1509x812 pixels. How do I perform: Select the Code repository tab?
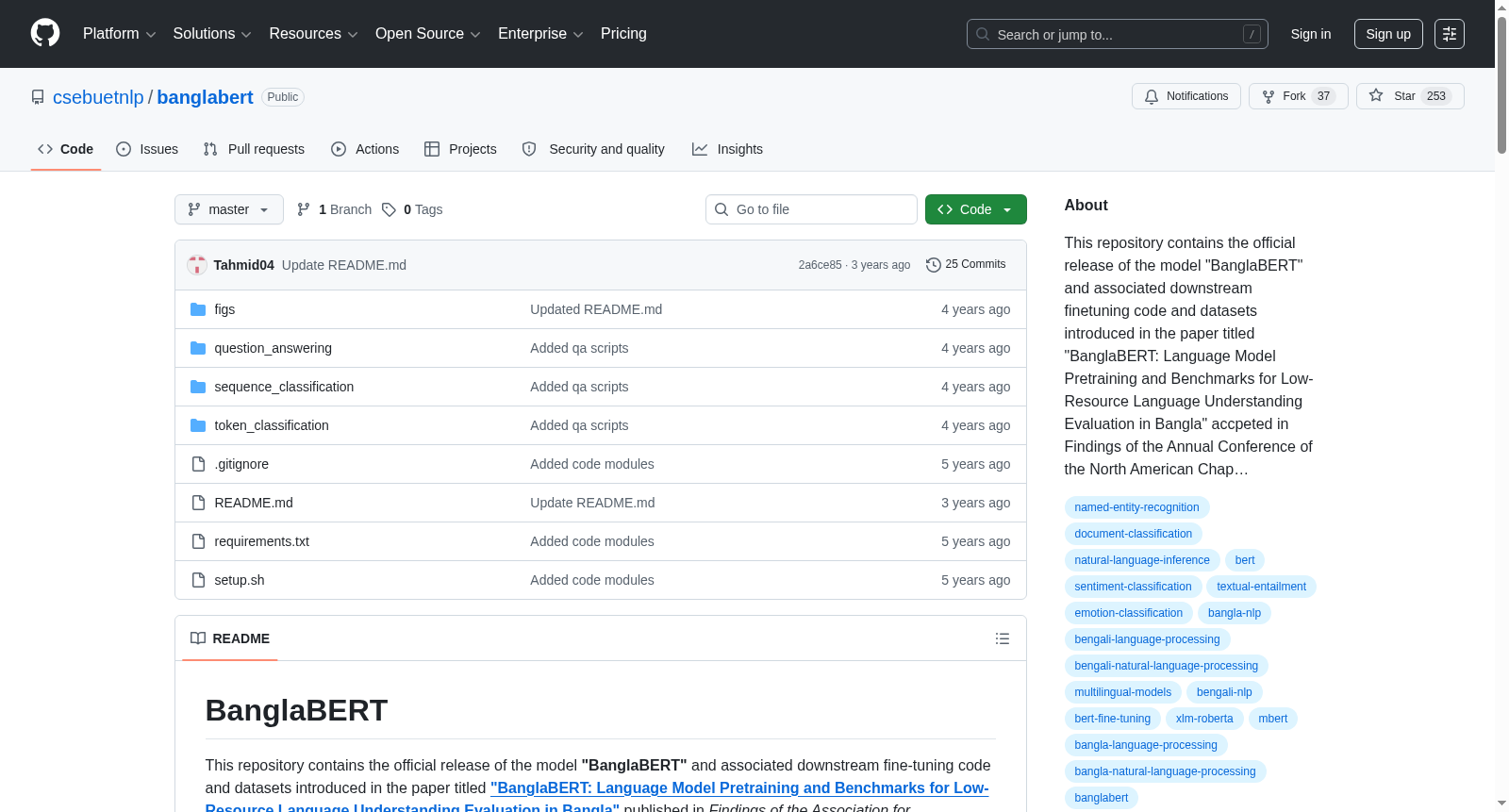[x=66, y=149]
